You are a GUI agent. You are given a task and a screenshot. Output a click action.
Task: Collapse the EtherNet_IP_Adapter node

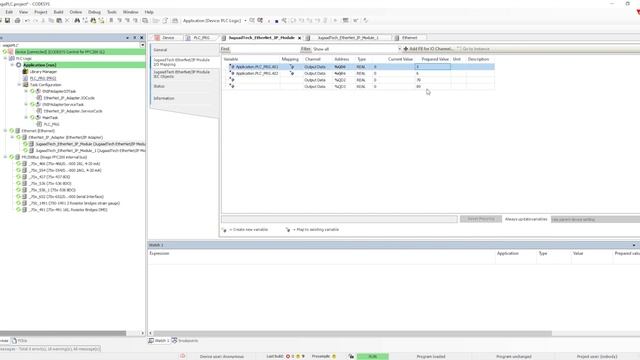[12, 137]
